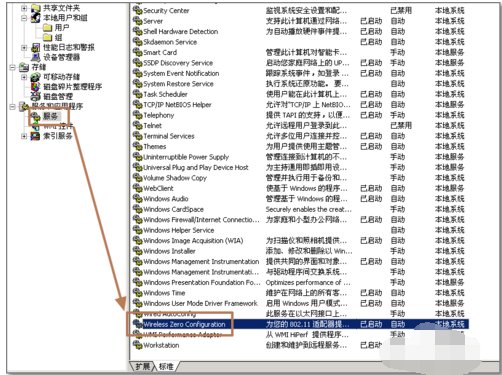Open 磁盘碎片整理程序 in the tree
This screenshot has width=502, height=375.
(72, 87)
